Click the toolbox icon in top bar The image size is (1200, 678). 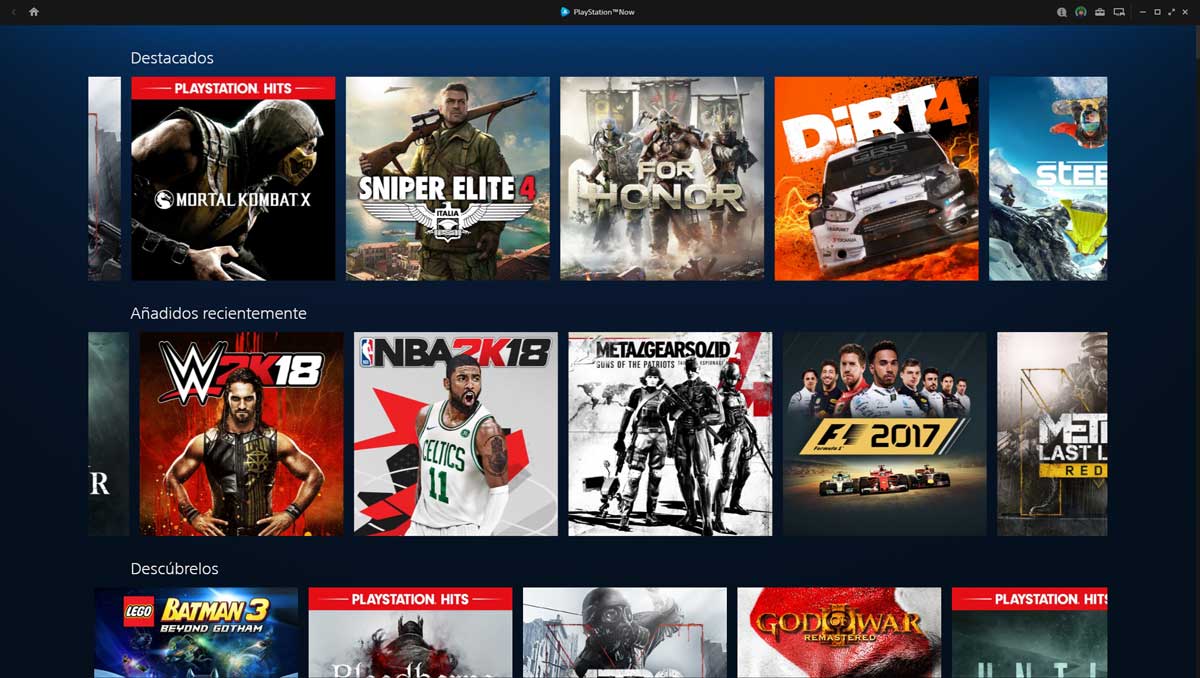1100,12
